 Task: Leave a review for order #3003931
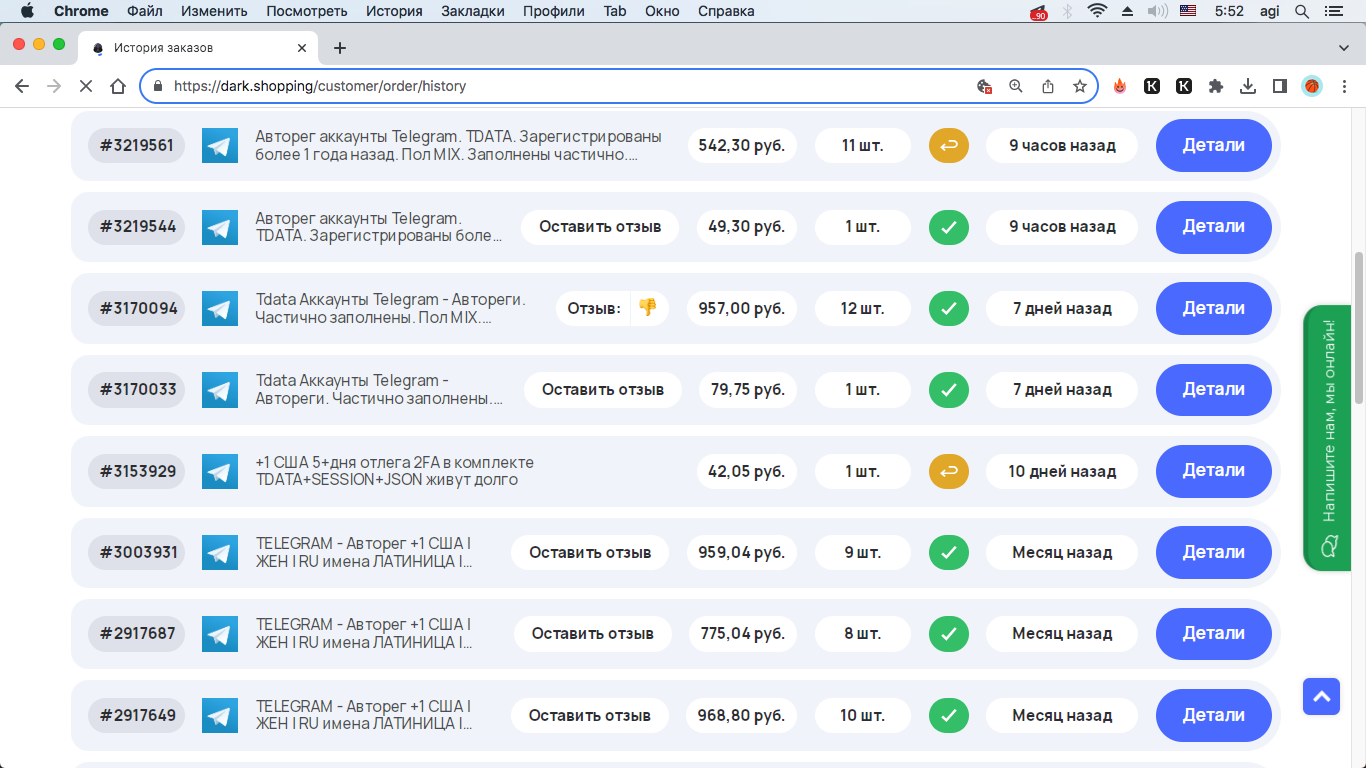590,553
